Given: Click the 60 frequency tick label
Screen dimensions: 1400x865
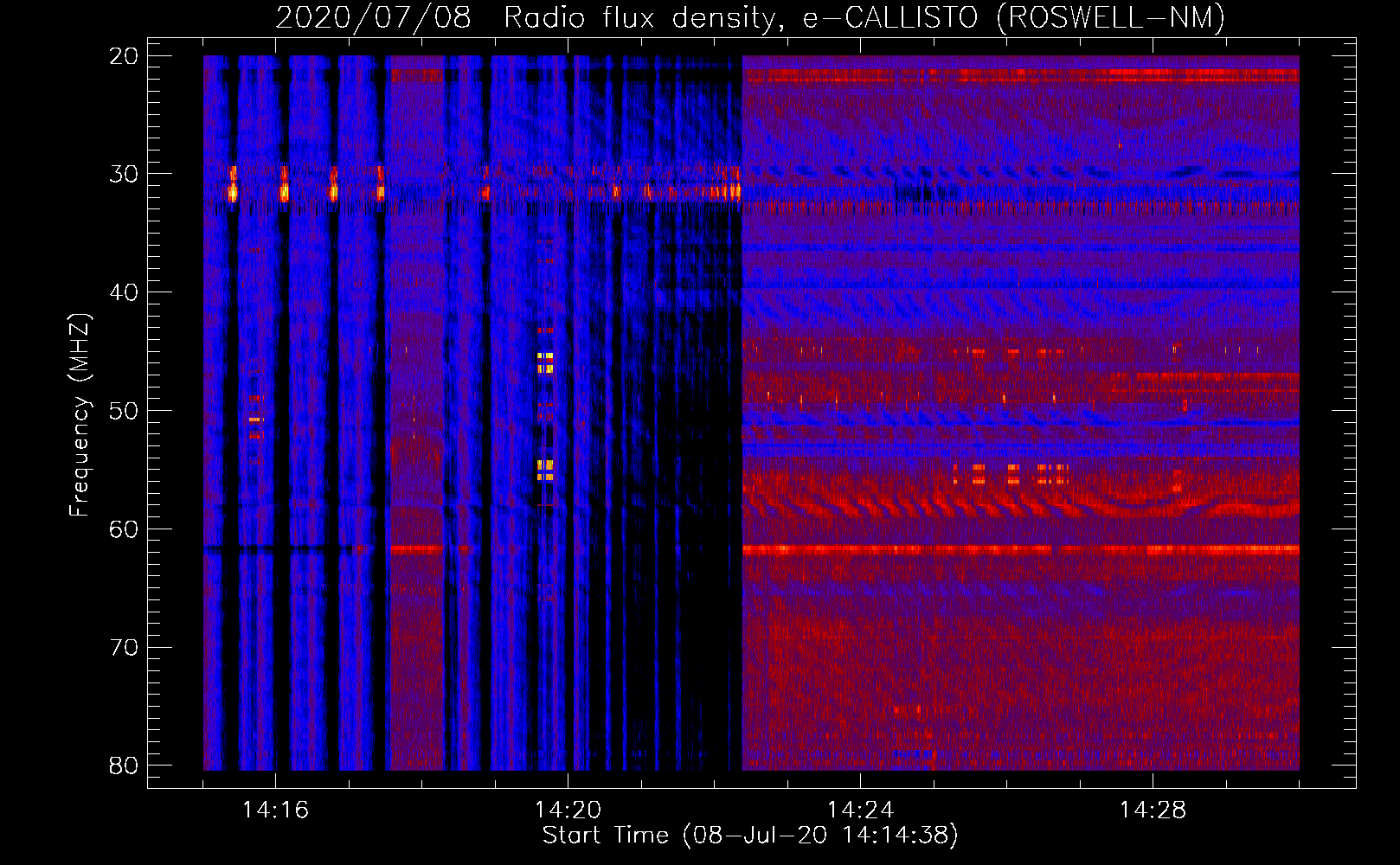Looking at the screenshot, I should [124, 529].
